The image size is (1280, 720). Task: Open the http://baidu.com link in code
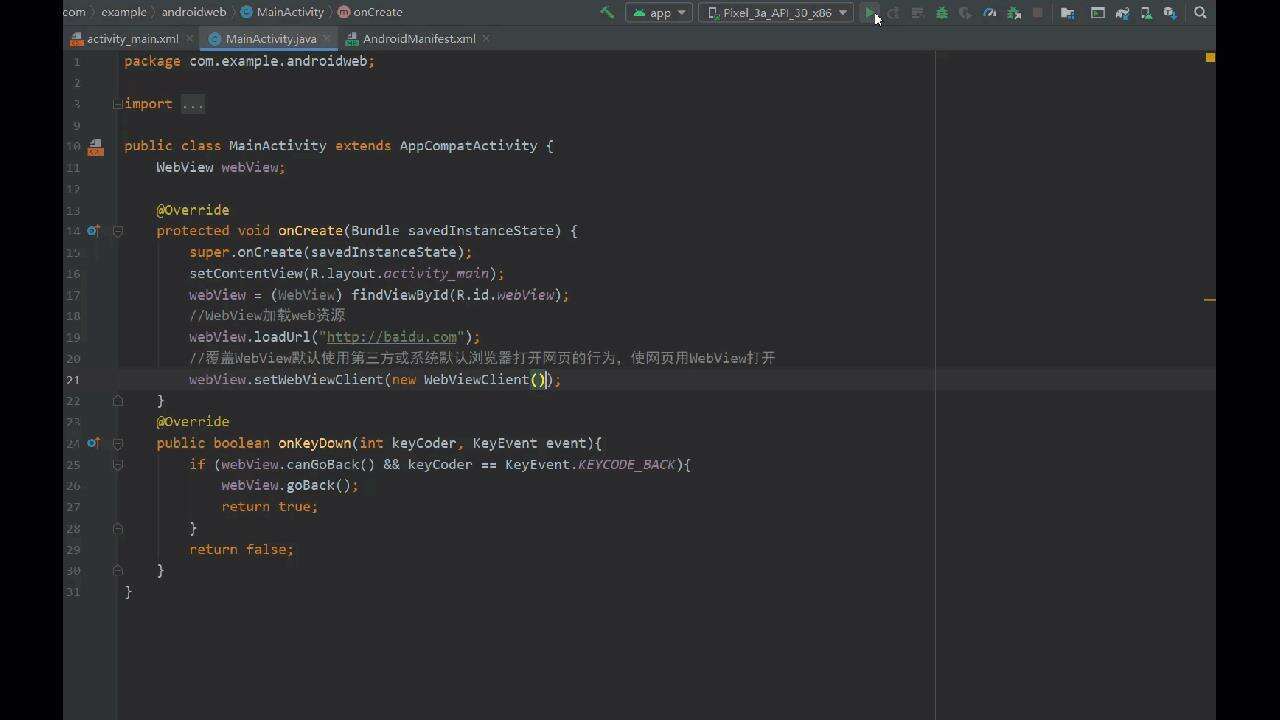click(x=392, y=338)
